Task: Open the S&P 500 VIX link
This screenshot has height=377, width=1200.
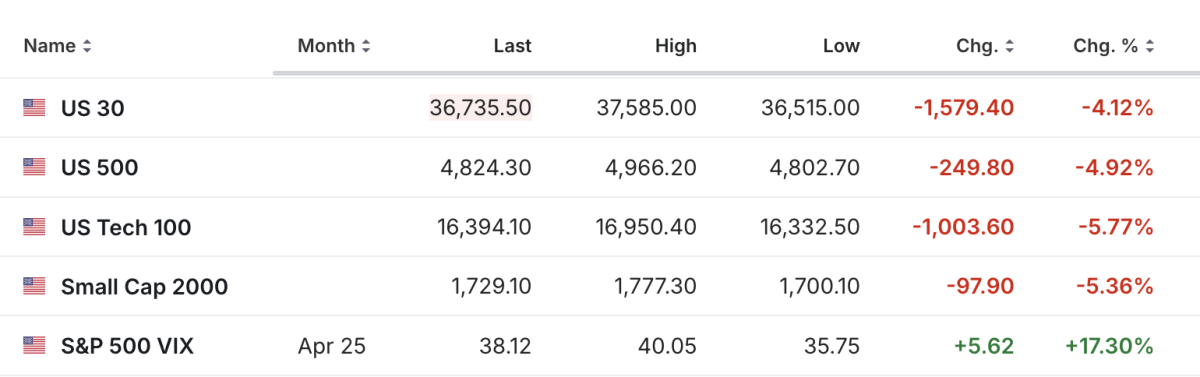Action: [127, 346]
